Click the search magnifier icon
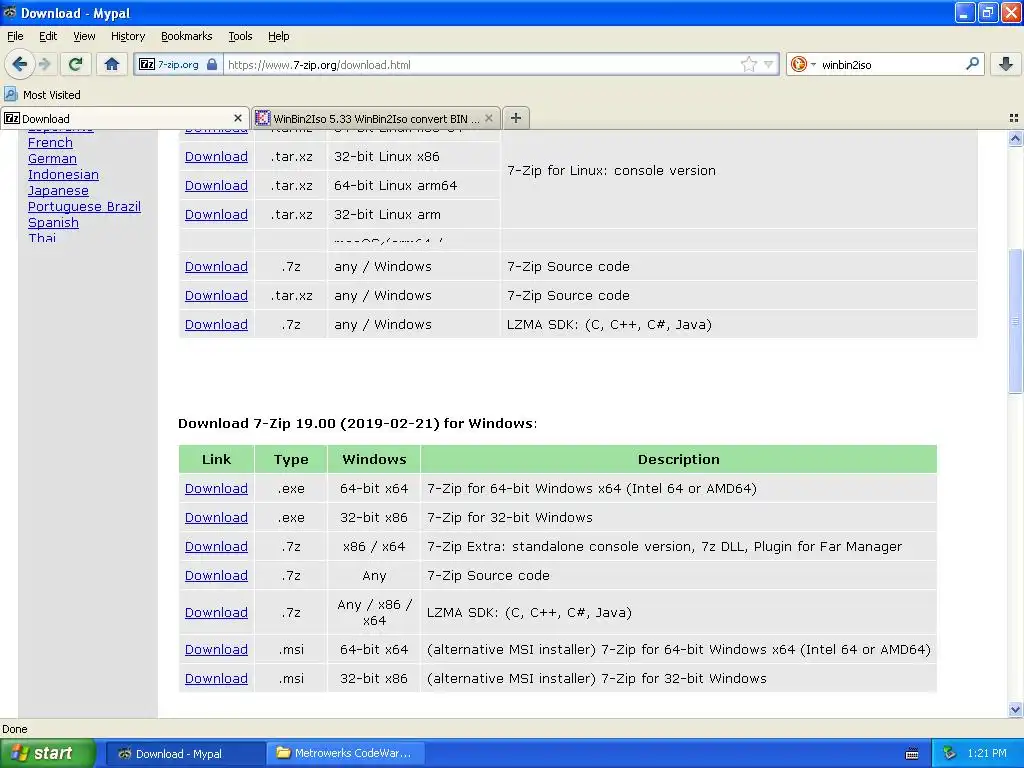 (972, 64)
